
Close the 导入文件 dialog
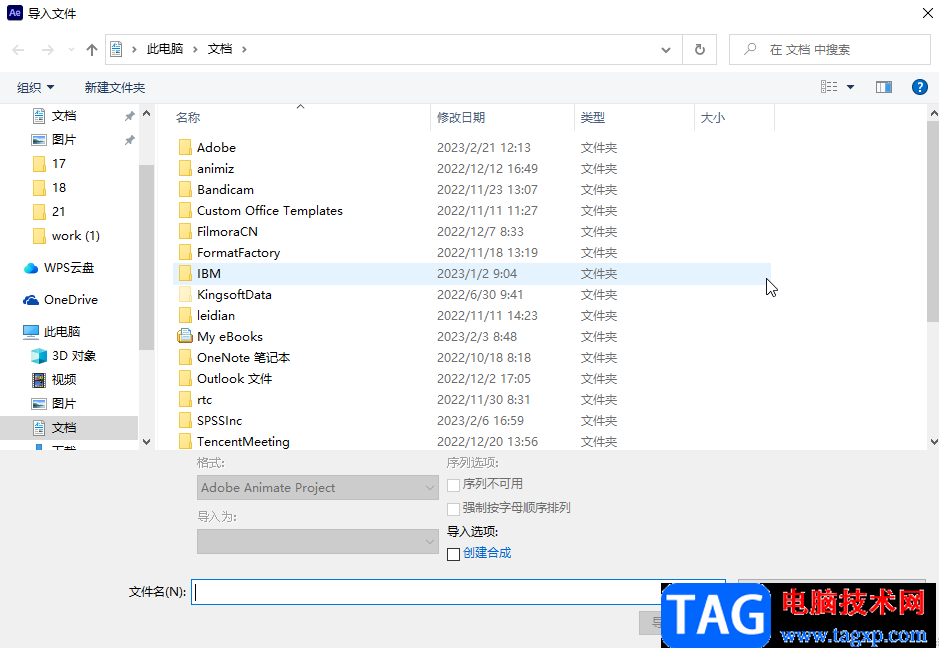pyautogui.click(x=927, y=13)
